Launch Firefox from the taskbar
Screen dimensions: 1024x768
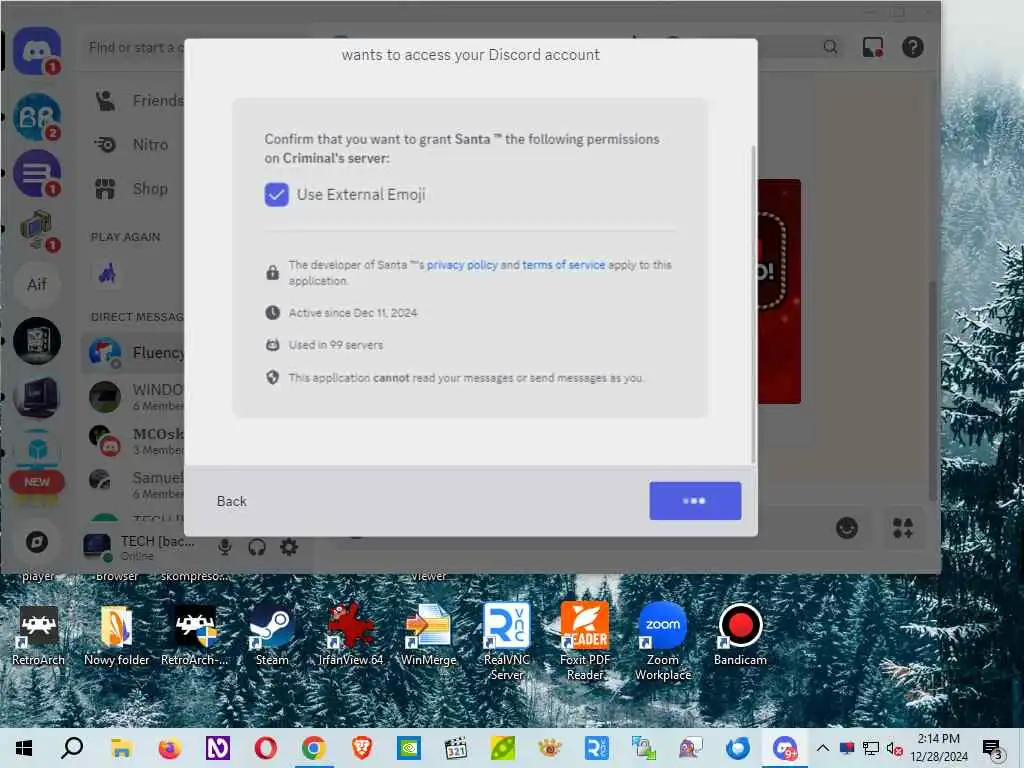tap(169, 748)
